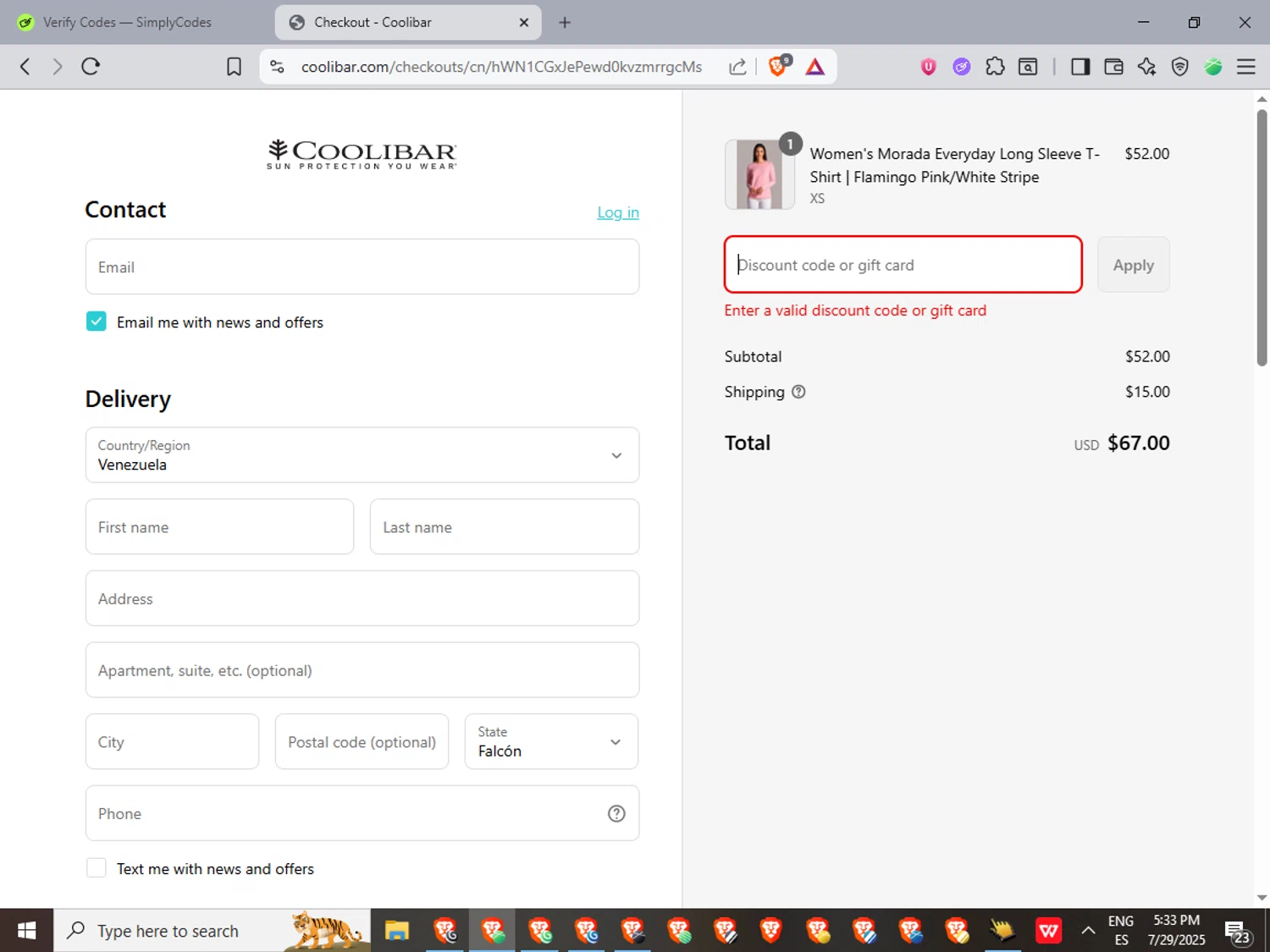Click the 'Enter a valid discount code' error text
The image size is (1270, 952).
(x=855, y=311)
